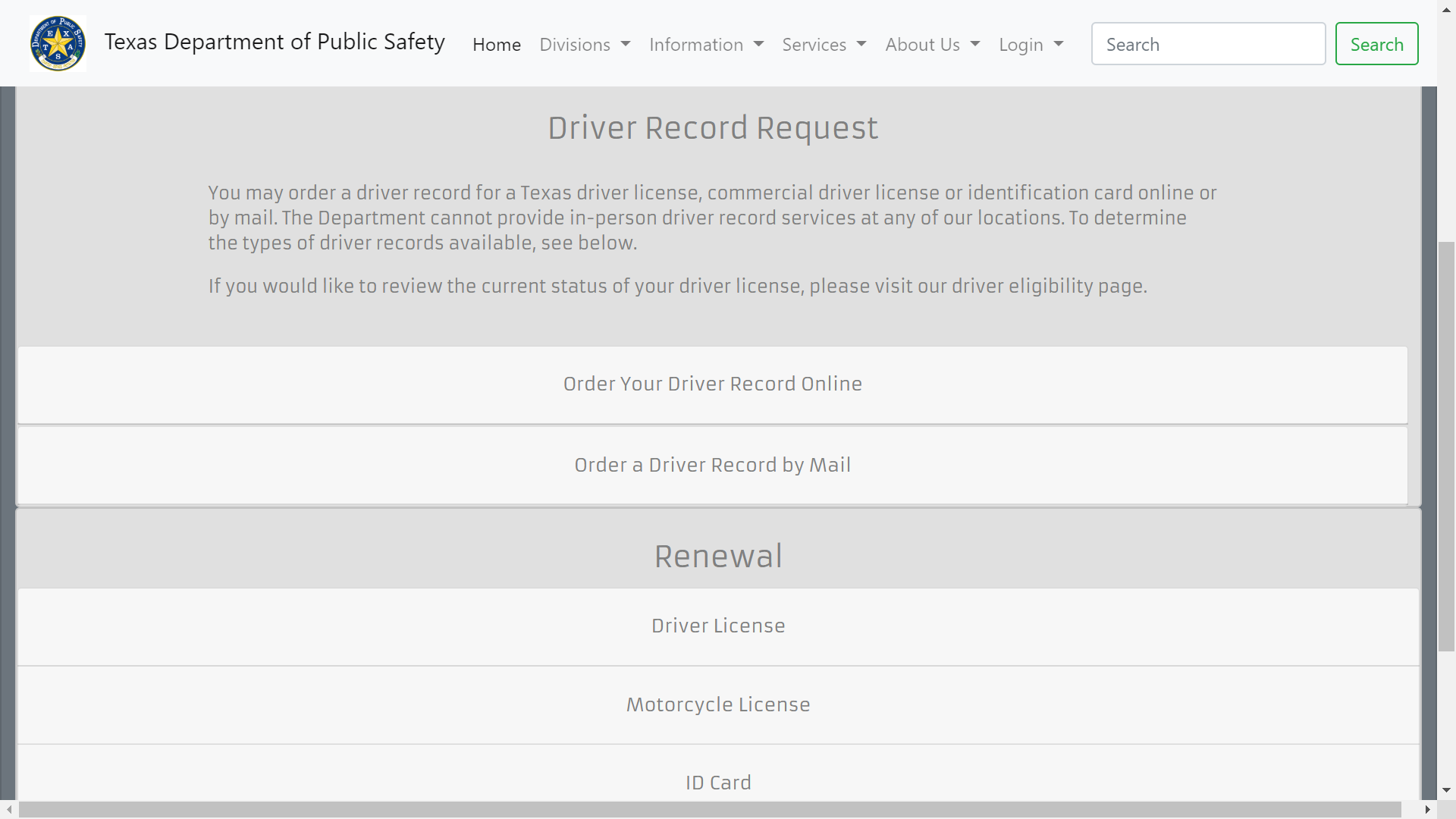Open the Services dropdown menu
Image resolution: width=1456 pixels, height=819 pixels.
[824, 45]
